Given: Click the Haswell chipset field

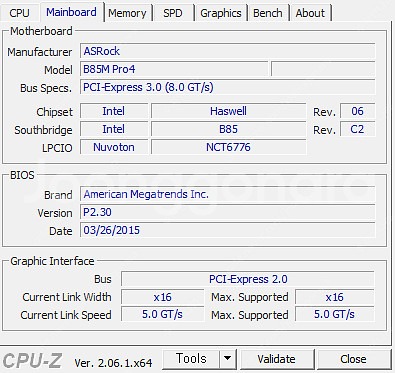Looking at the screenshot, I should point(228,111).
